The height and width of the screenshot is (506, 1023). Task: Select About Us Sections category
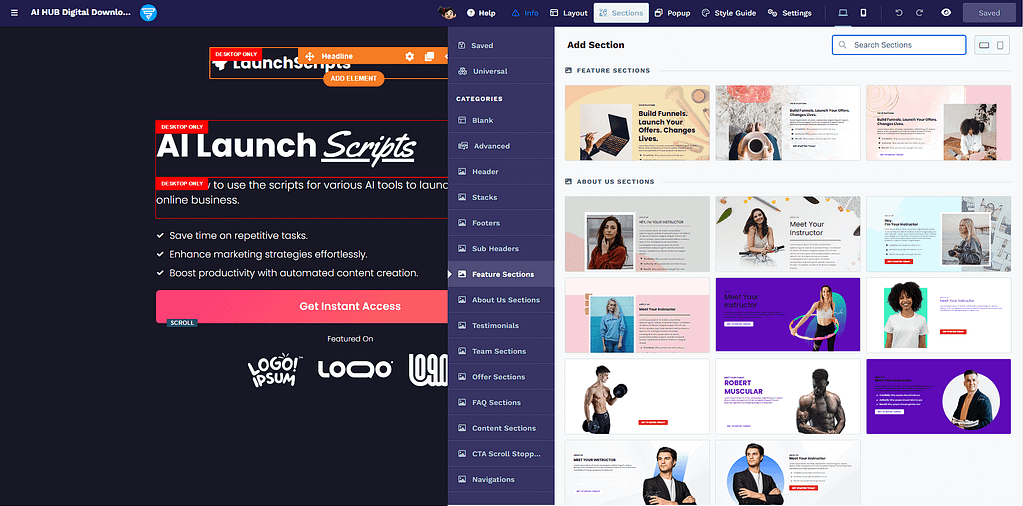(x=501, y=300)
